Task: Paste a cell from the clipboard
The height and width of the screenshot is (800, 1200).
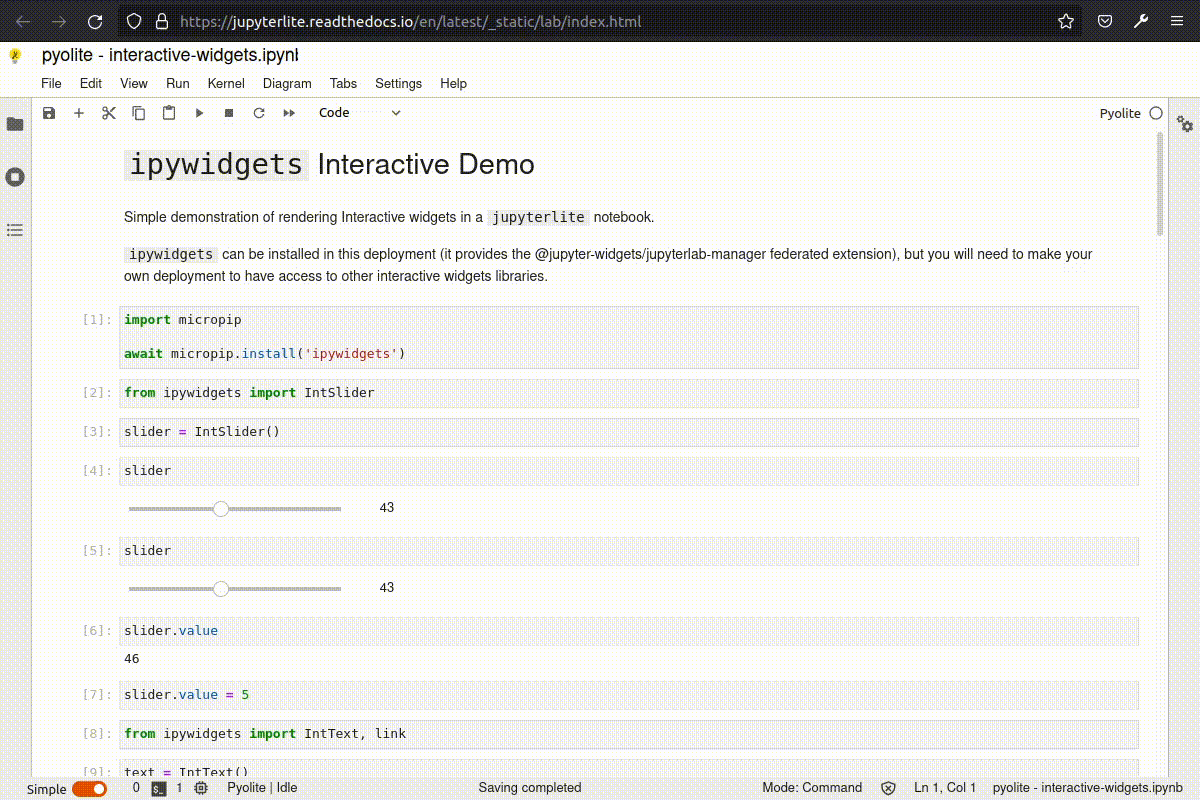Action: coord(169,112)
